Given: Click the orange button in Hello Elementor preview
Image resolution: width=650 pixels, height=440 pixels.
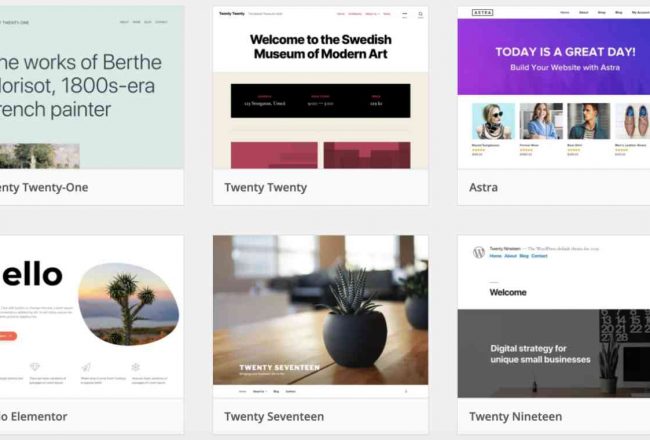Looking at the screenshot, I should tap(8, 336).
